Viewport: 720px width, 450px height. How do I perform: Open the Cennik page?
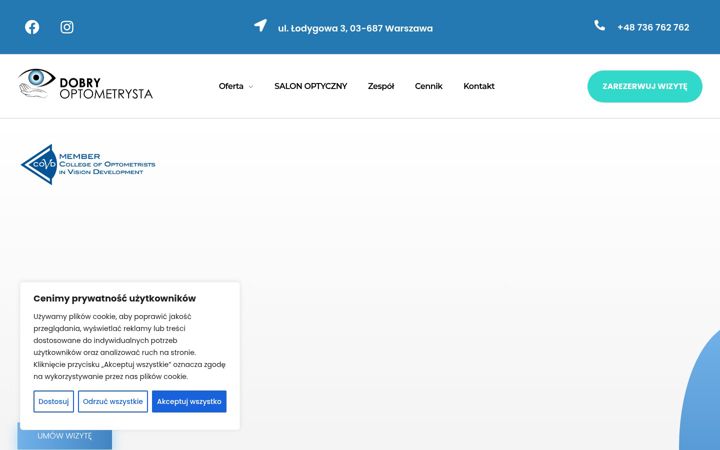pos(428,86)
